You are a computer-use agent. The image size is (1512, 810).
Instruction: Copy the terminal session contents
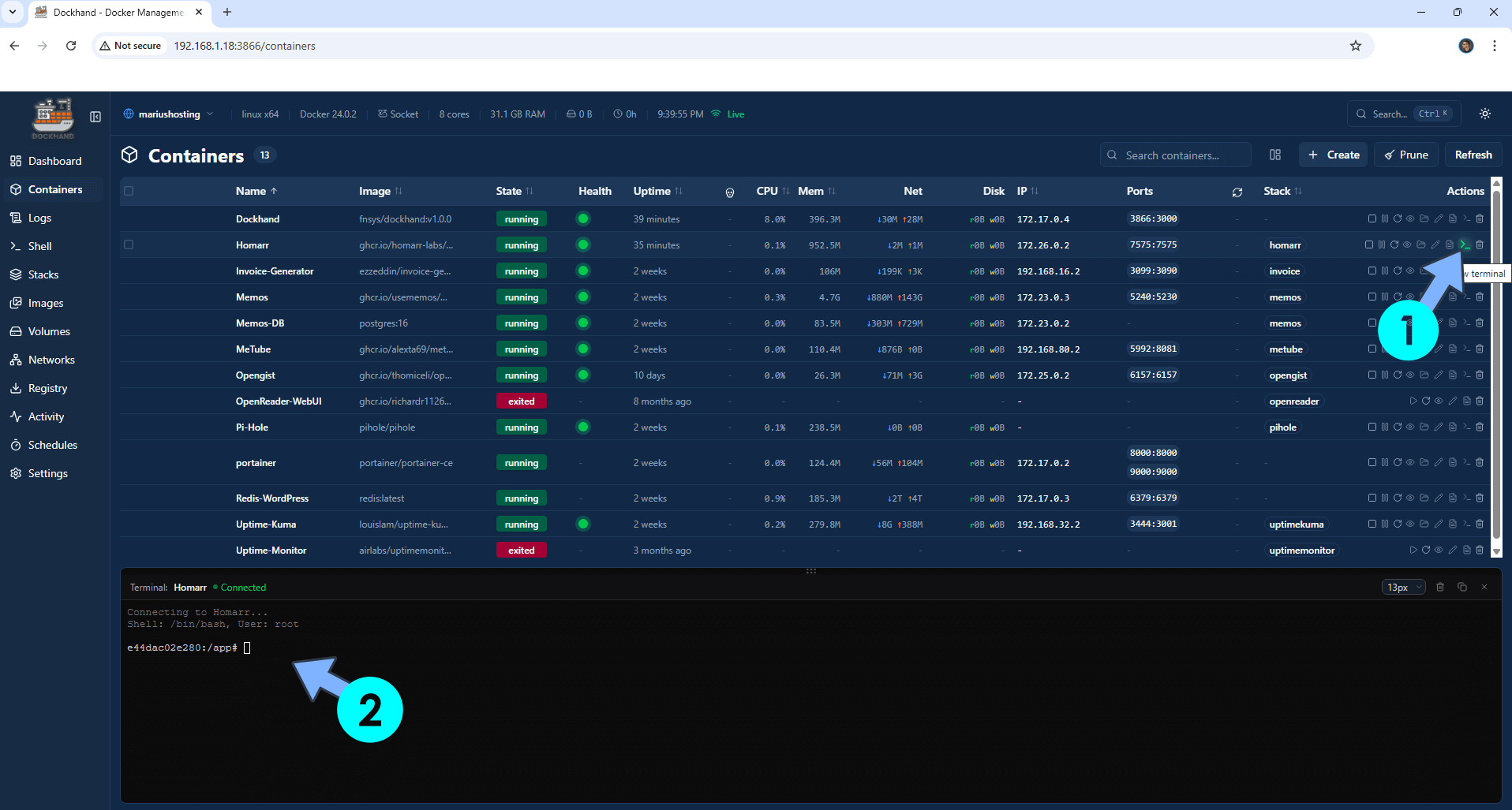(1461, 587)
